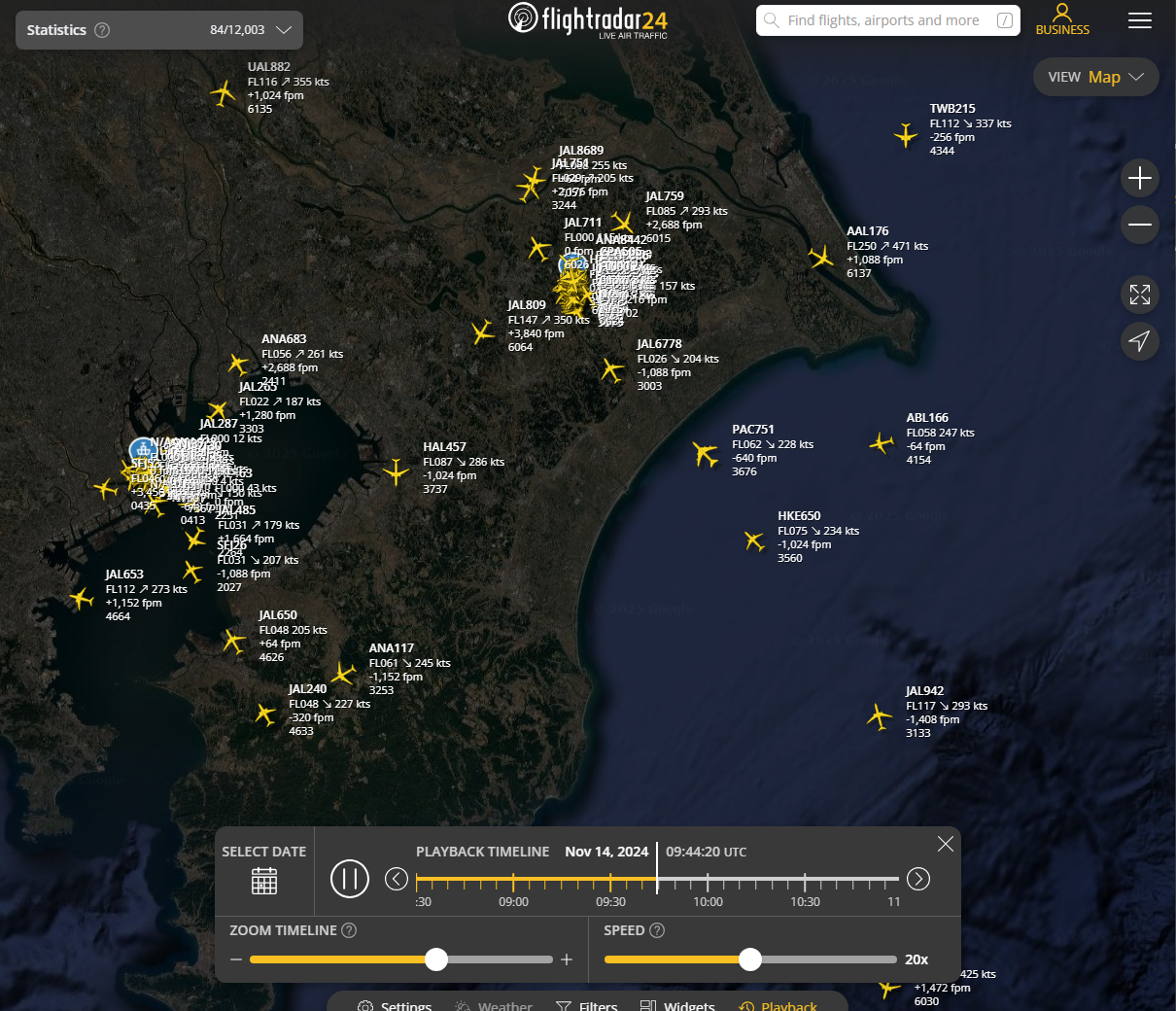The image size is (1176, 1011).
Task: Click the Statistics help question mark
Action: (102, 30)
